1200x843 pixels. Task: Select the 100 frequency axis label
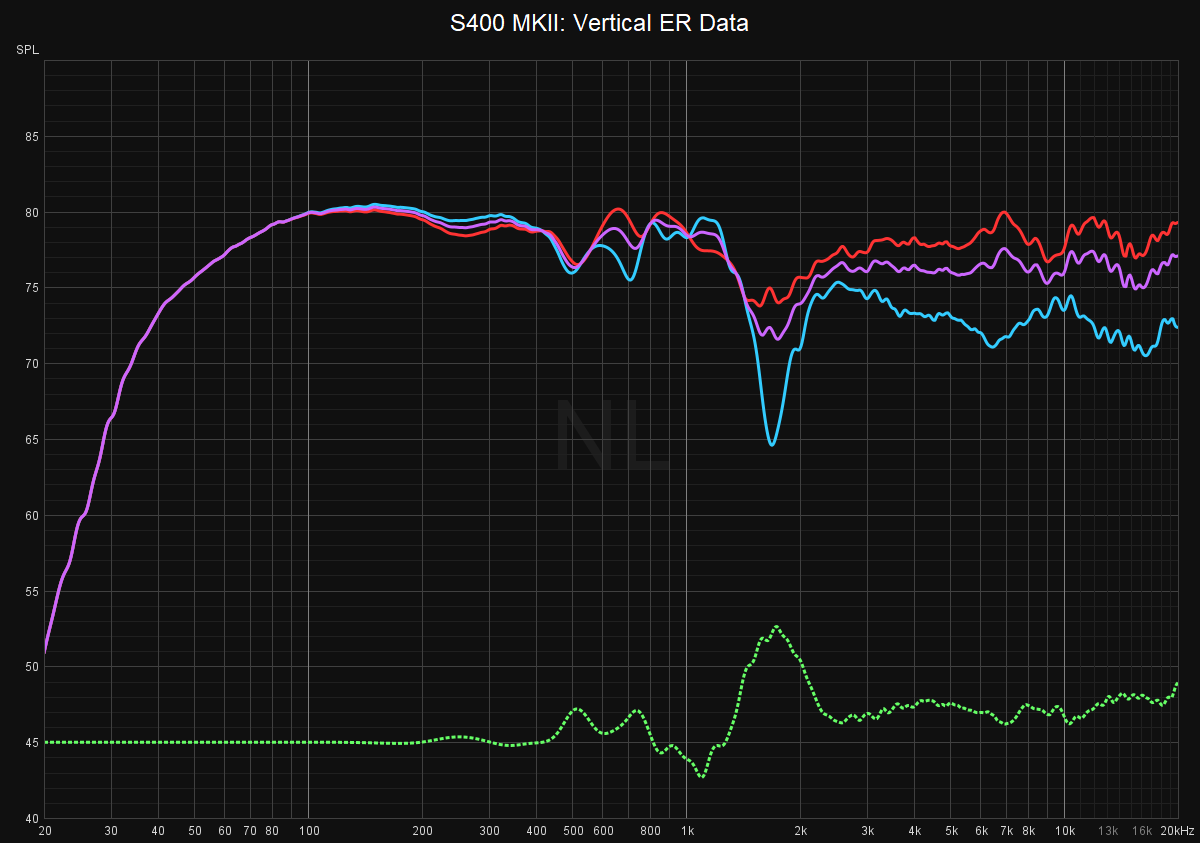click(x=308, y=831)
